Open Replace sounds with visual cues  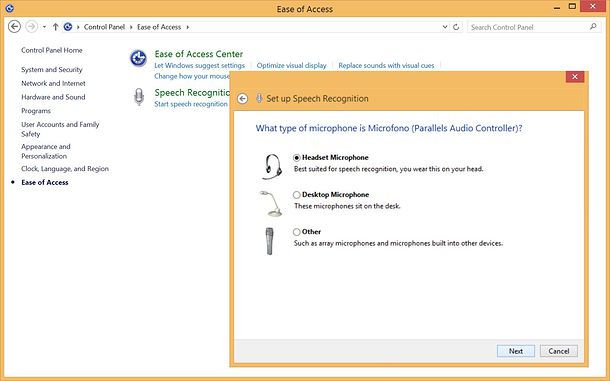click(386, 65)
